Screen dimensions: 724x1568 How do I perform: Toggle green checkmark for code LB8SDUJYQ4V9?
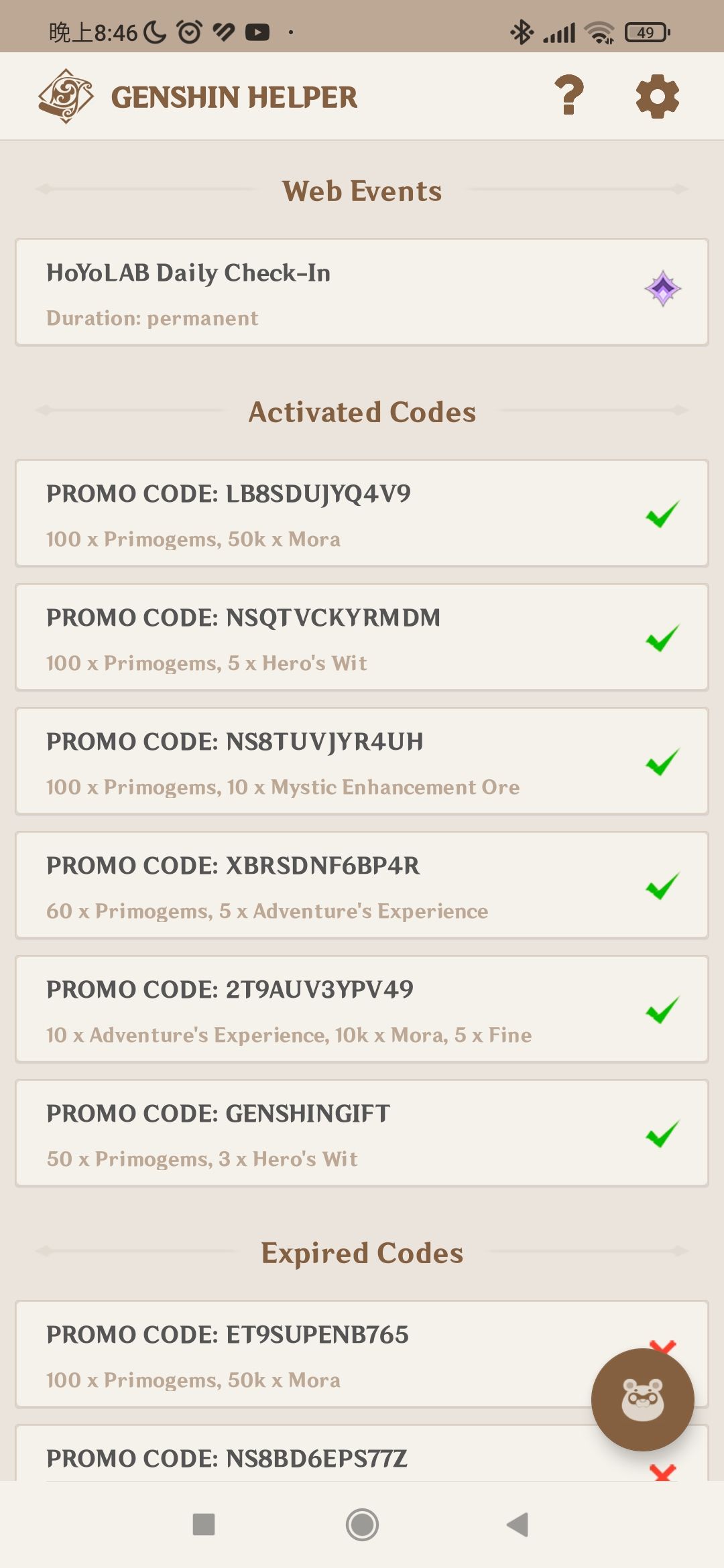(x=662, y=514)
